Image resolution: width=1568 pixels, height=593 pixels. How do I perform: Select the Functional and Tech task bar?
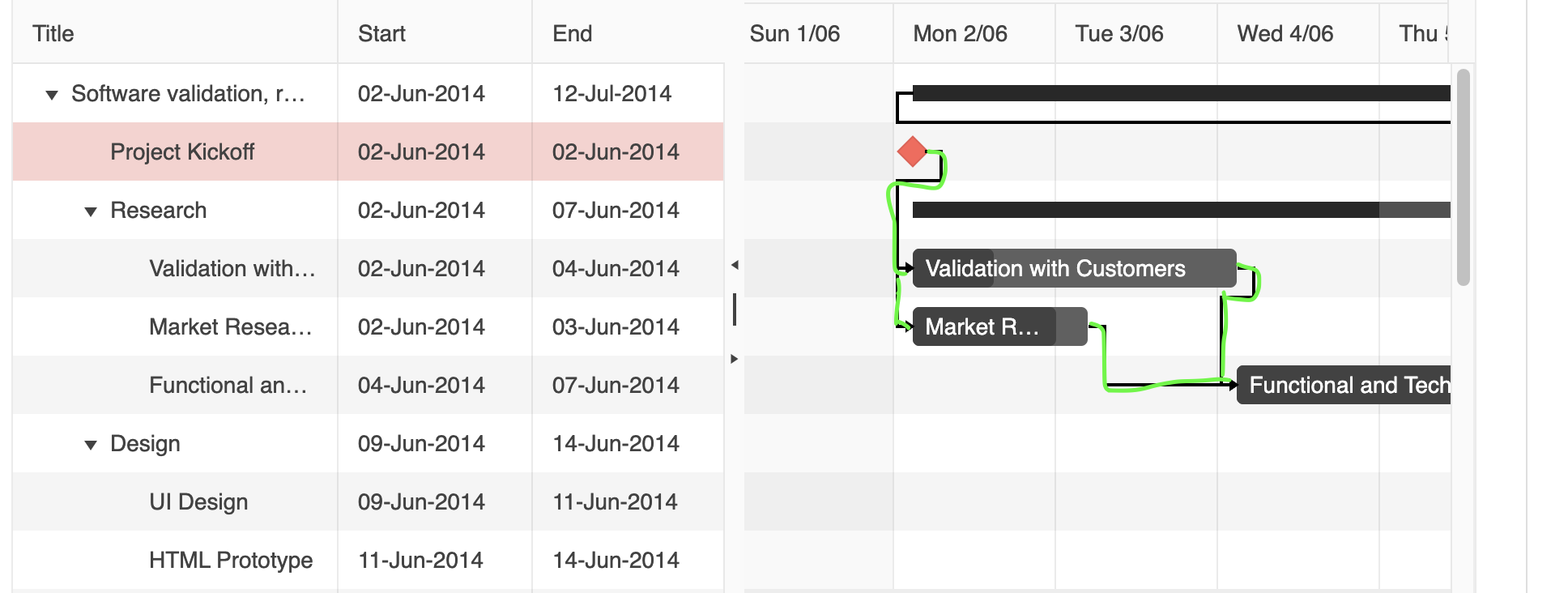(1344, 385)
